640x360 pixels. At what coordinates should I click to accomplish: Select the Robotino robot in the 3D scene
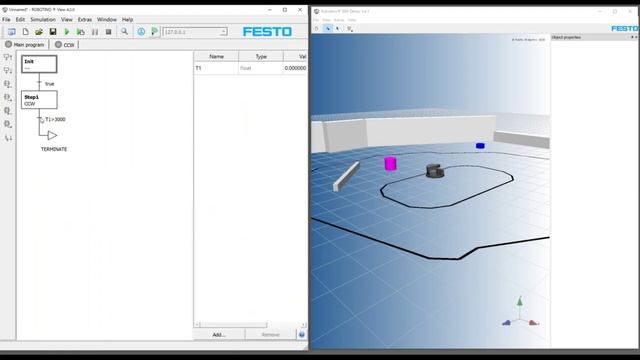[x=435, y=171]
